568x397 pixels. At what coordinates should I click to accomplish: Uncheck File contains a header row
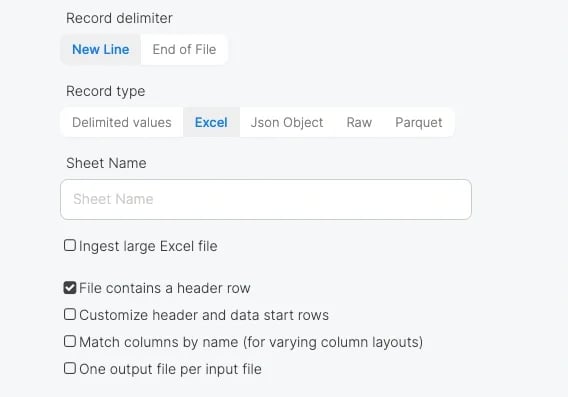pyautogui.click(x=70, y=288)
